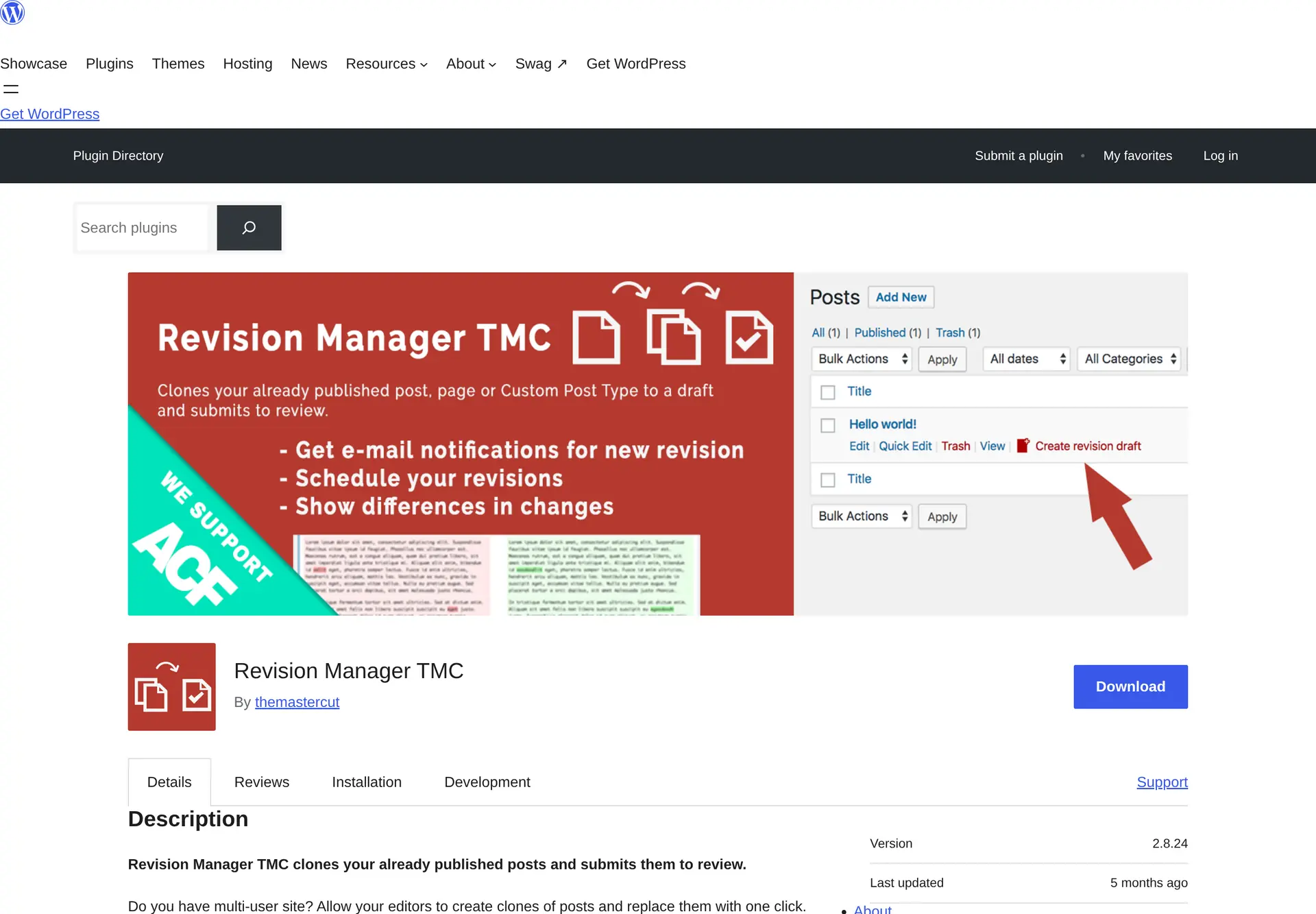Click the Revision Manager TMC title heading
This screenshot has width=1316, height=914.
point(349,671)
